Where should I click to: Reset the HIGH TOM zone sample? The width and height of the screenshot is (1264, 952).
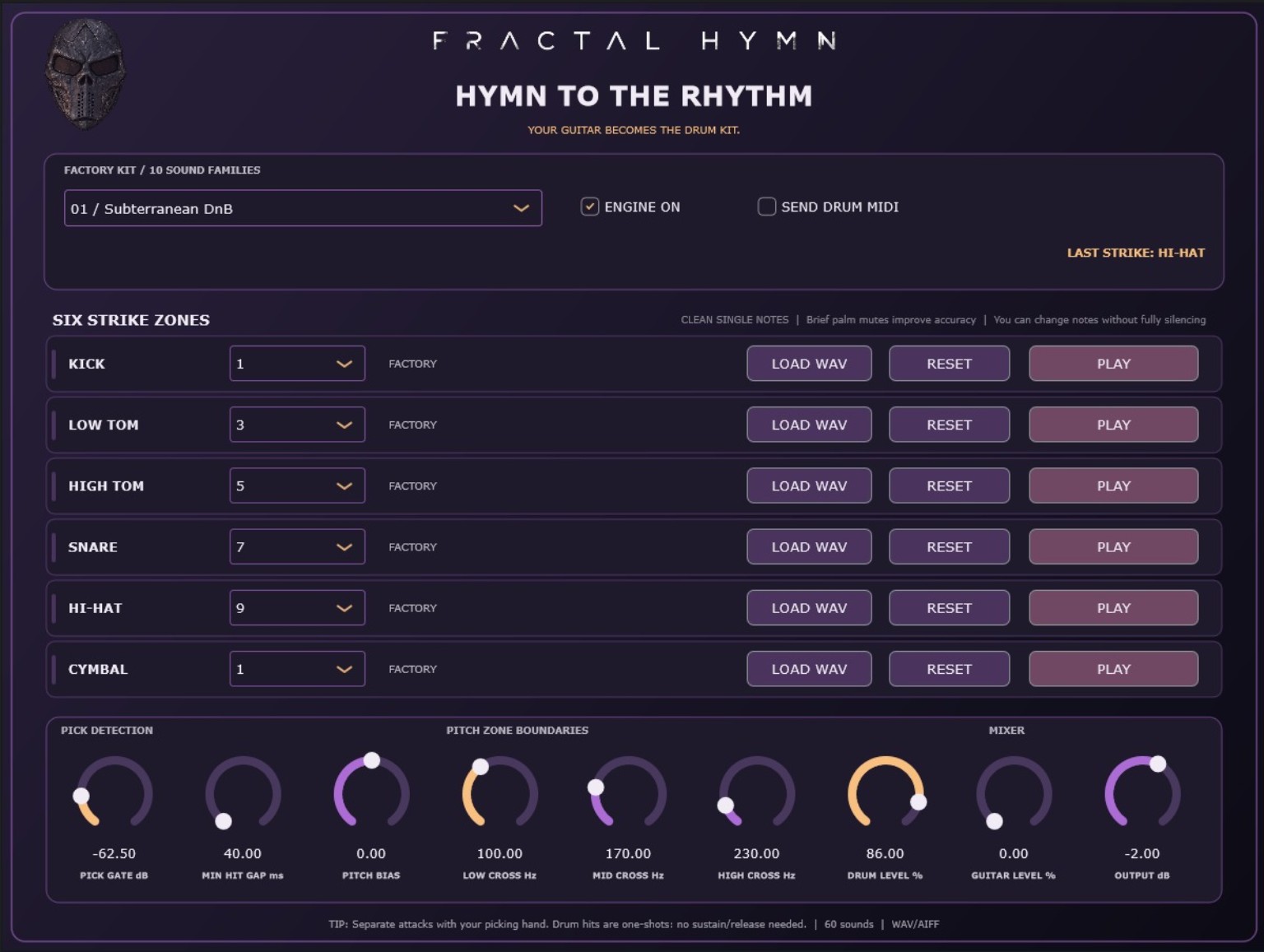pyautogui.click(x=949, y=485)
